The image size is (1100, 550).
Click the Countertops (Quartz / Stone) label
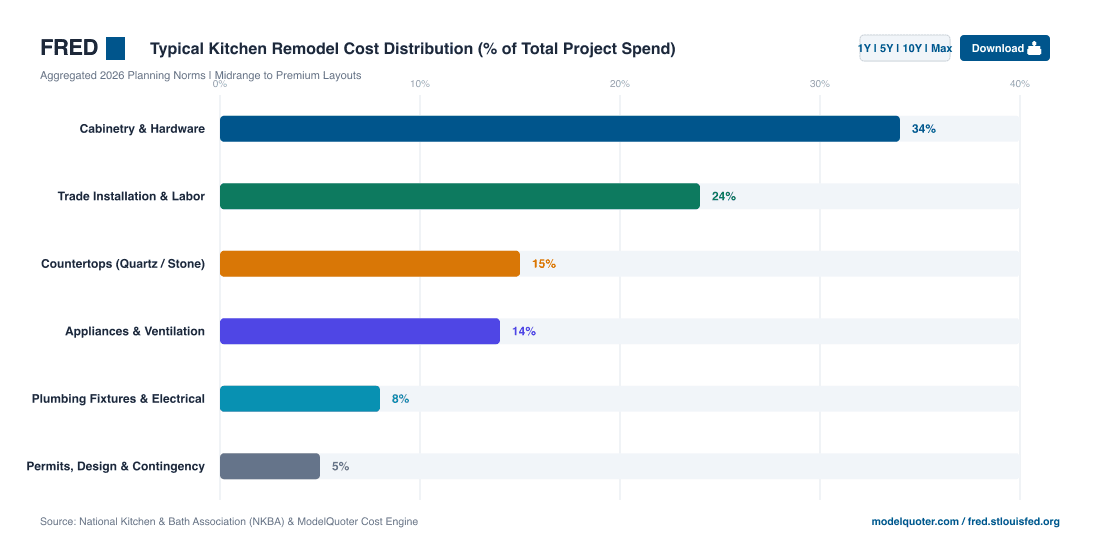pyautogui.click(x=123, y=264)
